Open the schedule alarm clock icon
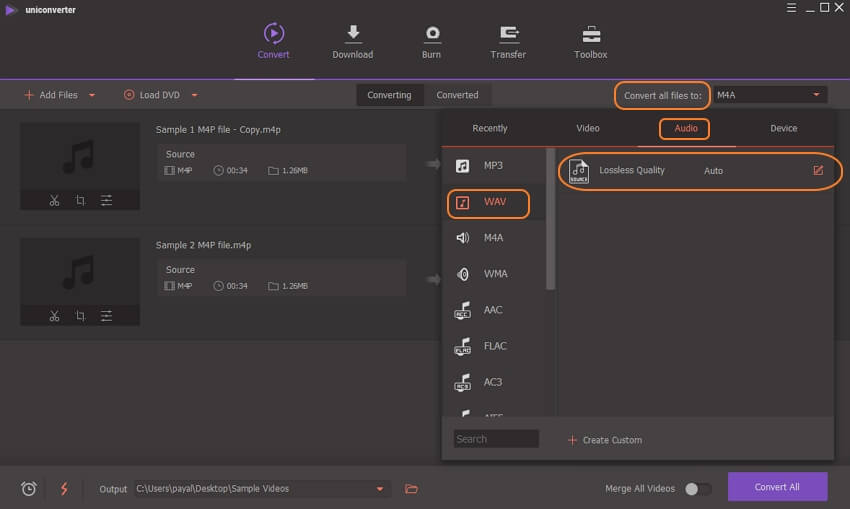The width and height of the screenshot is (850, 509). (x=29, y=489)
